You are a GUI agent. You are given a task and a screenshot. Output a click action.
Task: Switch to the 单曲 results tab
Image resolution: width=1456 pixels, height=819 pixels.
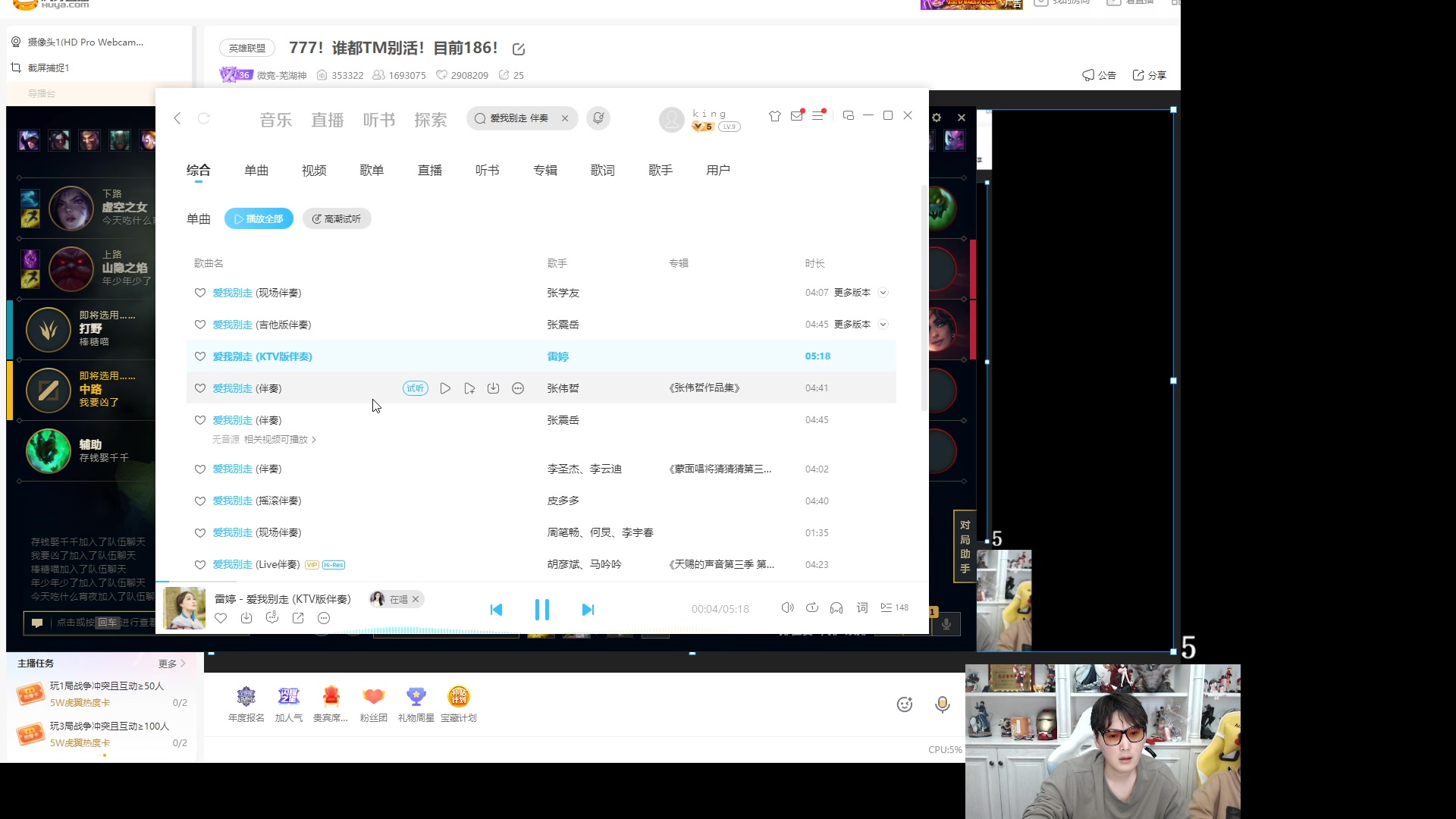(256, 171)
